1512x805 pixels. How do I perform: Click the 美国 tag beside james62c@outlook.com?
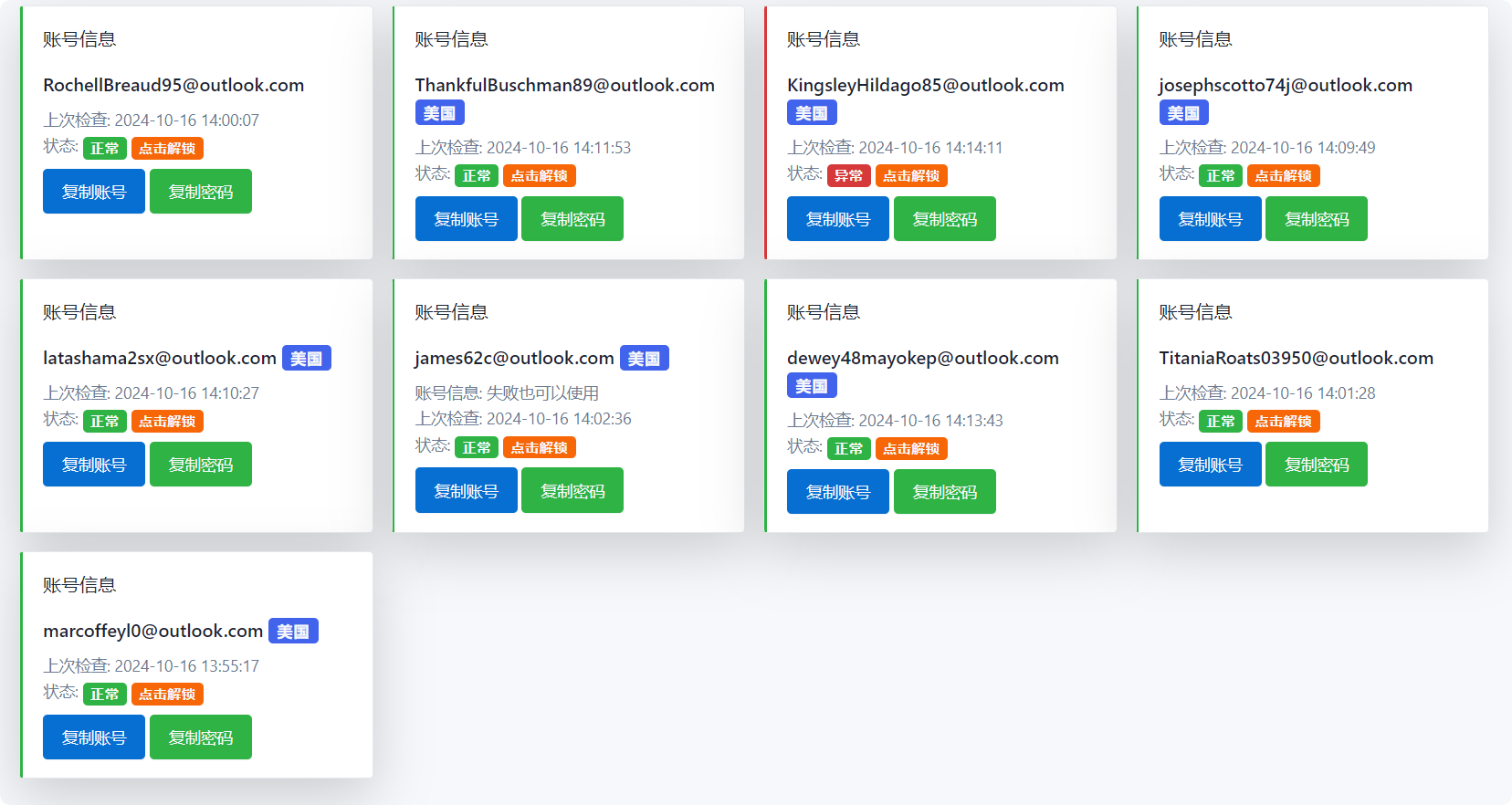click(x=645, y=359)
